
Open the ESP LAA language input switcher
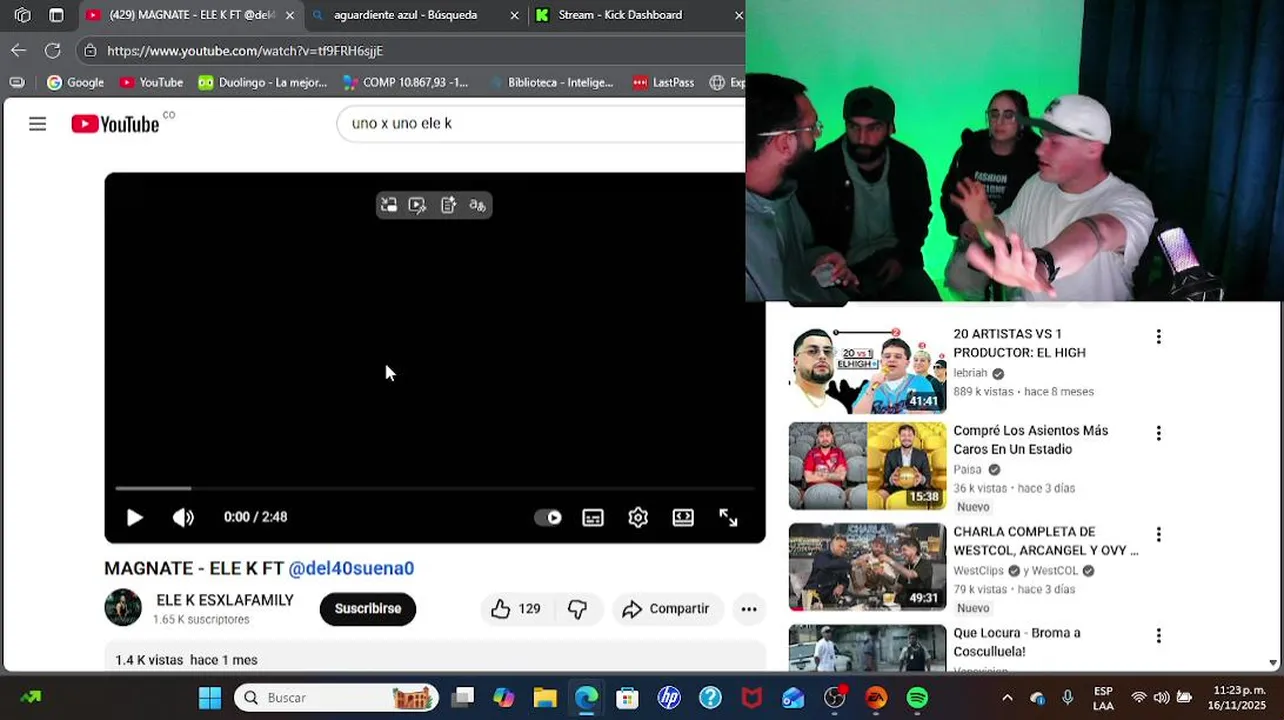tap(1103, 698)
